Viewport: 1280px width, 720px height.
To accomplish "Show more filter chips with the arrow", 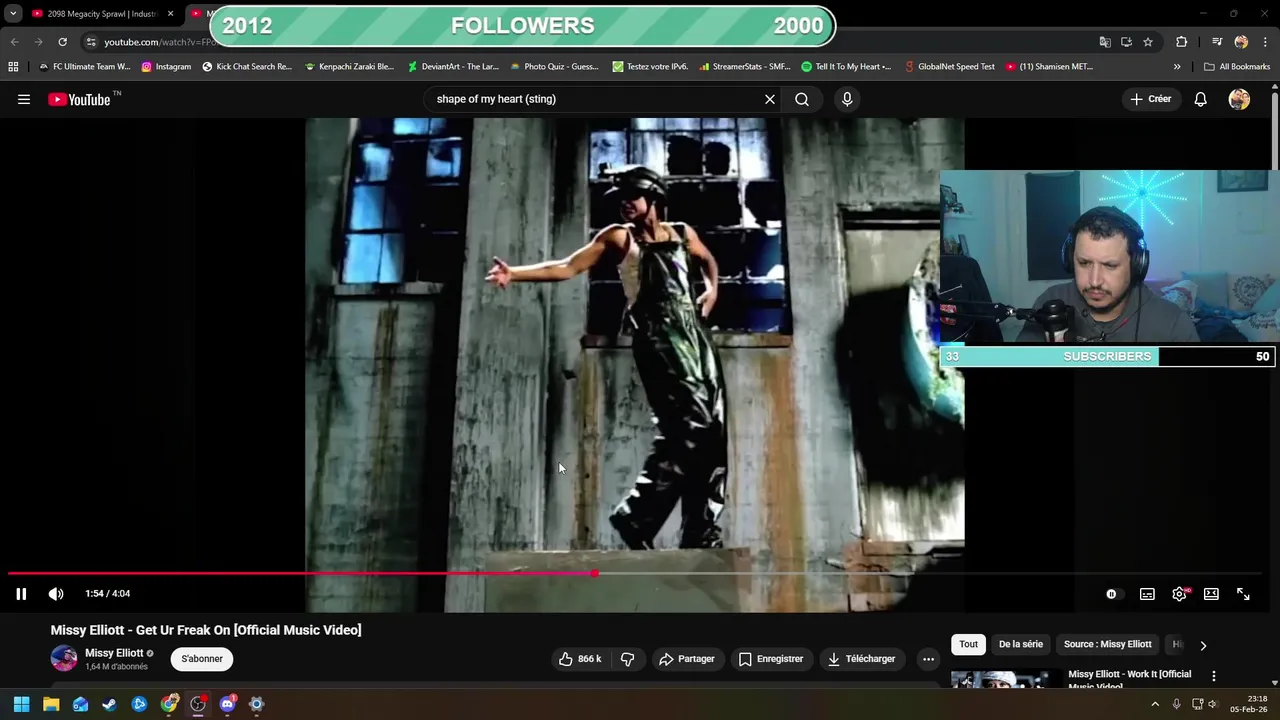I will tap(1203, 645).
